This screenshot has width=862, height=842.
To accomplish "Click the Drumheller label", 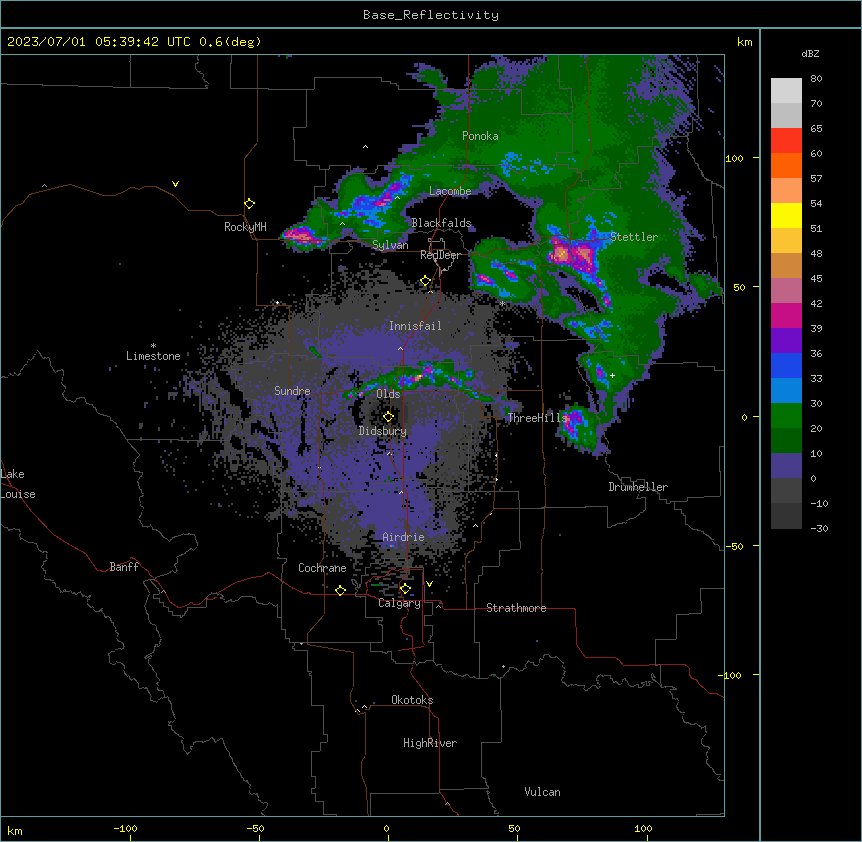I will point(638,487).
